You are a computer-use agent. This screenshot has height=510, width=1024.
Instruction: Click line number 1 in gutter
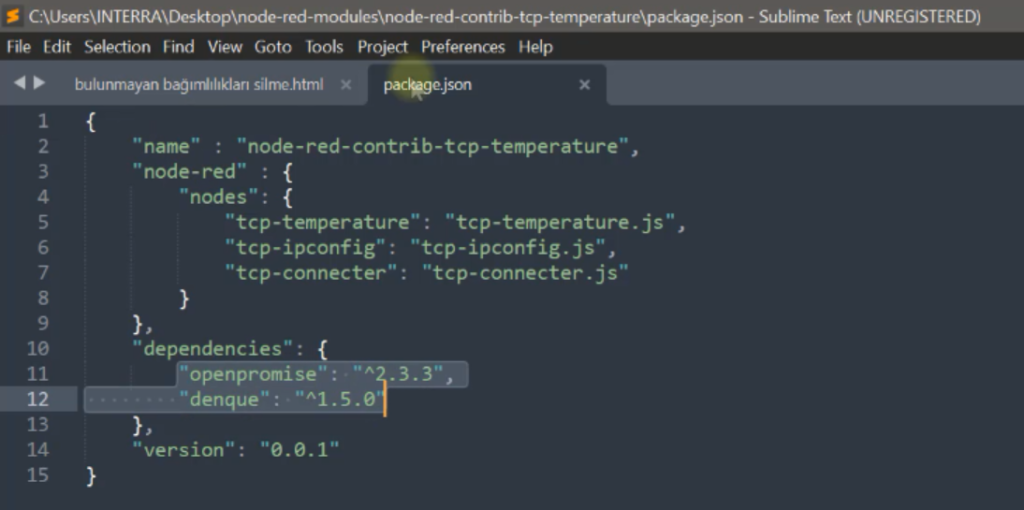pyautogui.click(x=43, y=121)
